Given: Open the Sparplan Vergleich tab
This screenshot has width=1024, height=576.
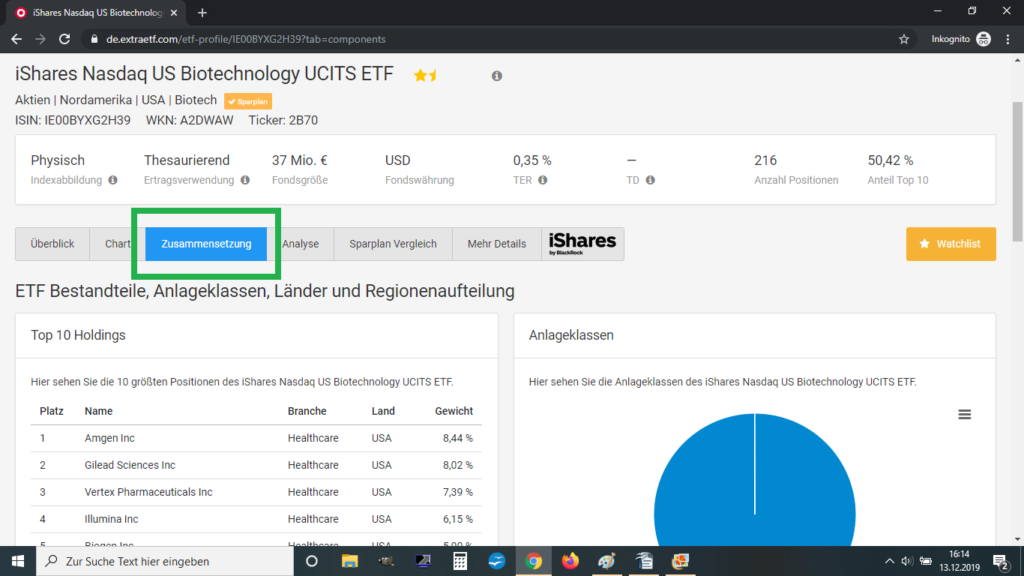Looking at the screenshot, I should tap(392, 244).
